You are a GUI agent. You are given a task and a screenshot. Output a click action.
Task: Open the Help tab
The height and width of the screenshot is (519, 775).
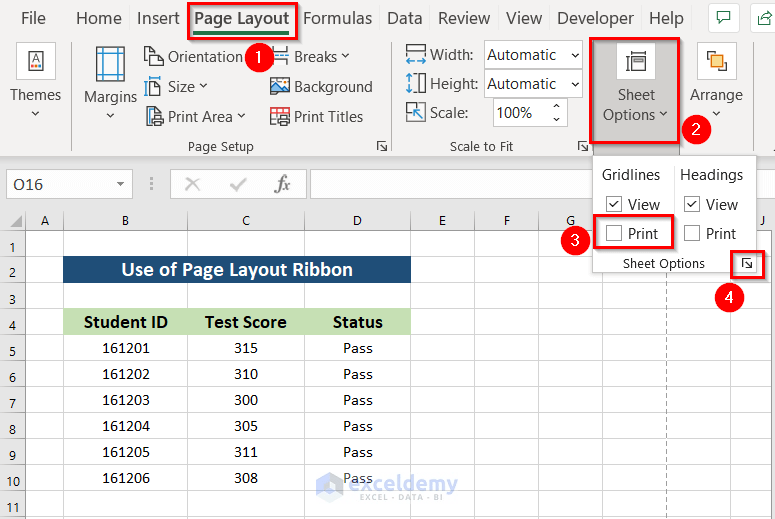pyautogui.click(x=666, y=18)
